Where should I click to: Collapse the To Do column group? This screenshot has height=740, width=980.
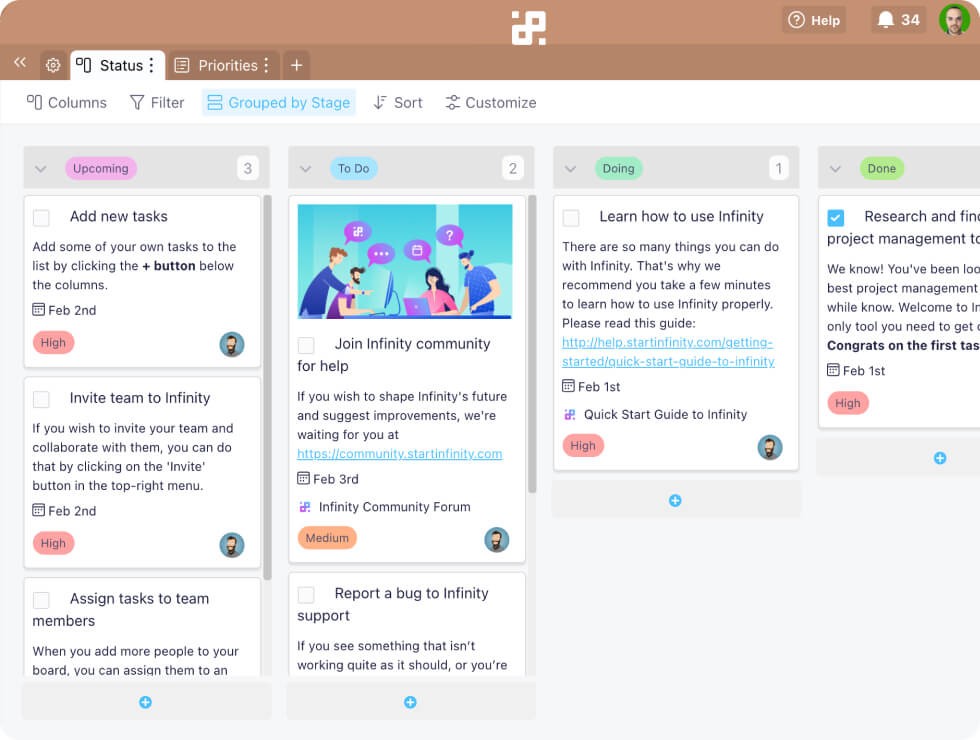coord(306,169)
